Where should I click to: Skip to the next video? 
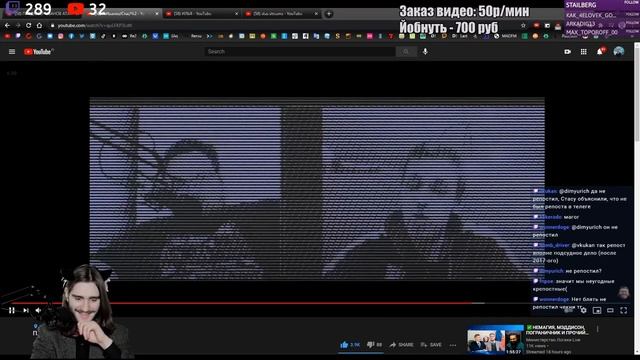tap(26, 311)
